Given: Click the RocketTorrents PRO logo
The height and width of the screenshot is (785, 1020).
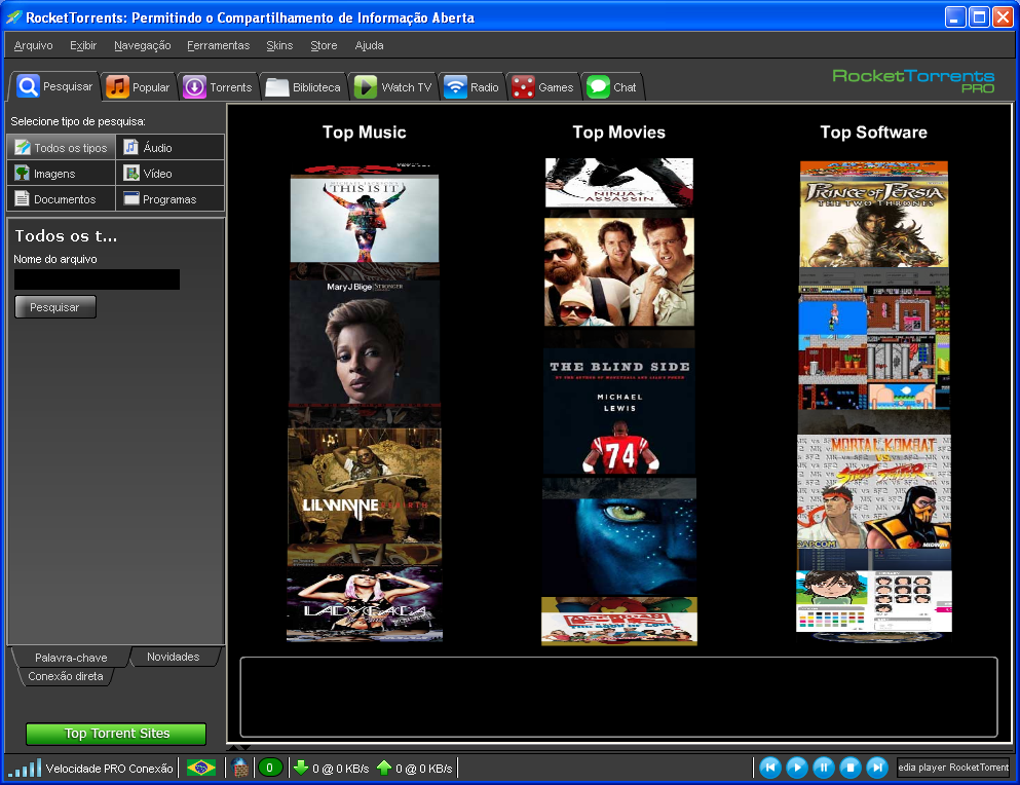Looking at the screenshot, I should 913,81.
